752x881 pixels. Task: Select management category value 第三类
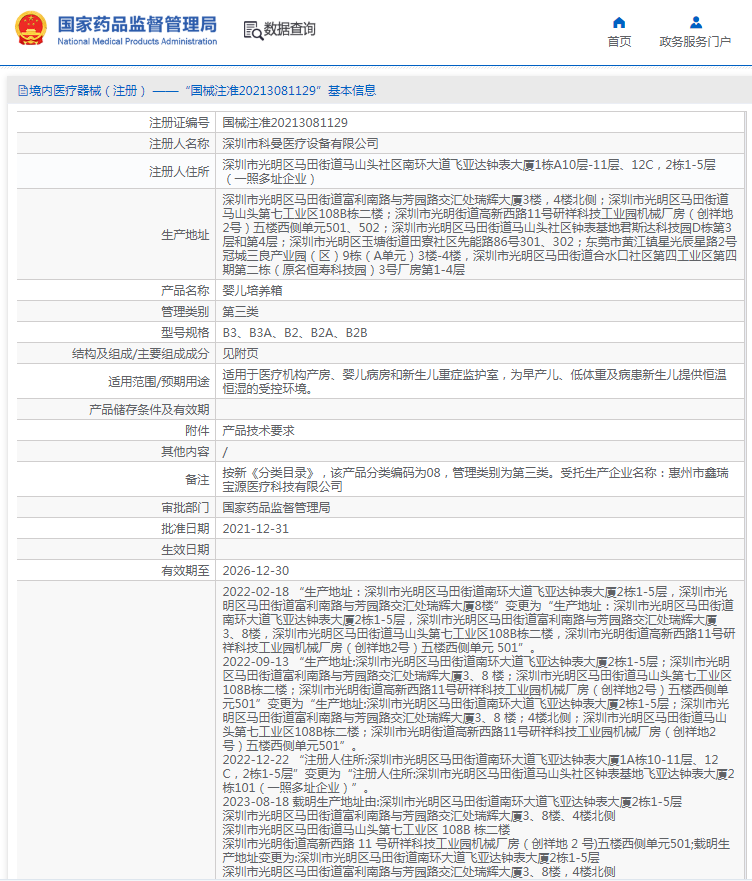click(241, 312)
